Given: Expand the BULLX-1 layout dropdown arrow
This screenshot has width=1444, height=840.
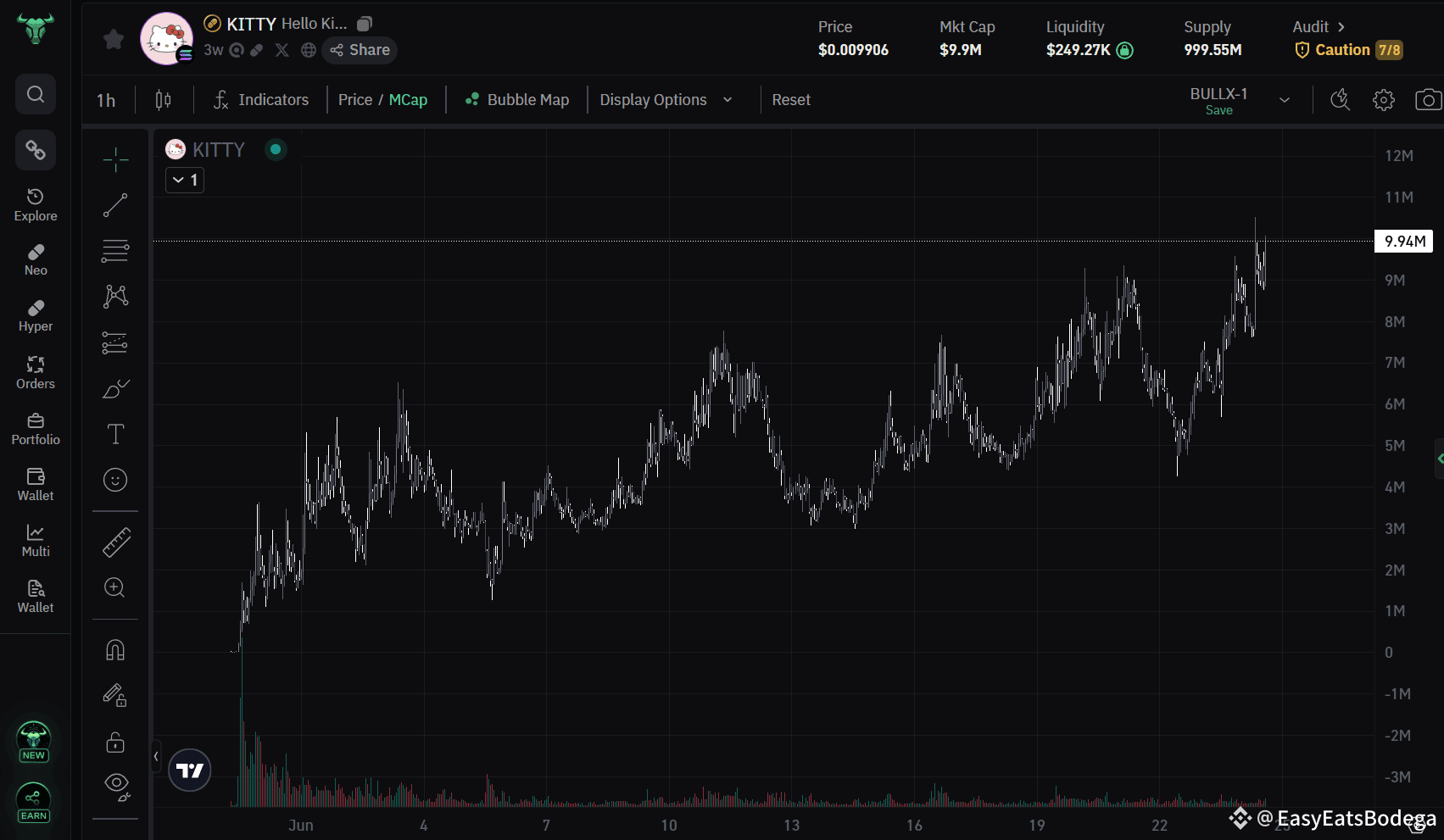Looking at the screenshot, I should coord(1285,100).
